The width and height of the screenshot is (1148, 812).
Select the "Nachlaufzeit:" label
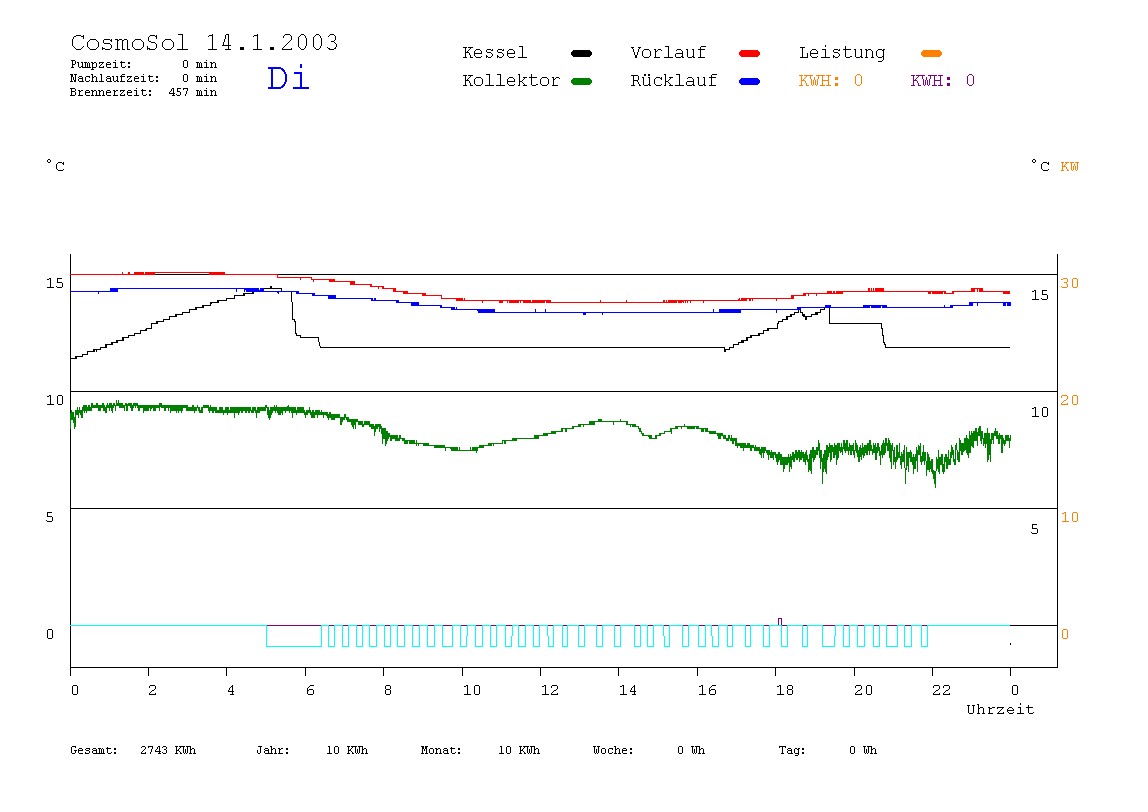(114, 78)
